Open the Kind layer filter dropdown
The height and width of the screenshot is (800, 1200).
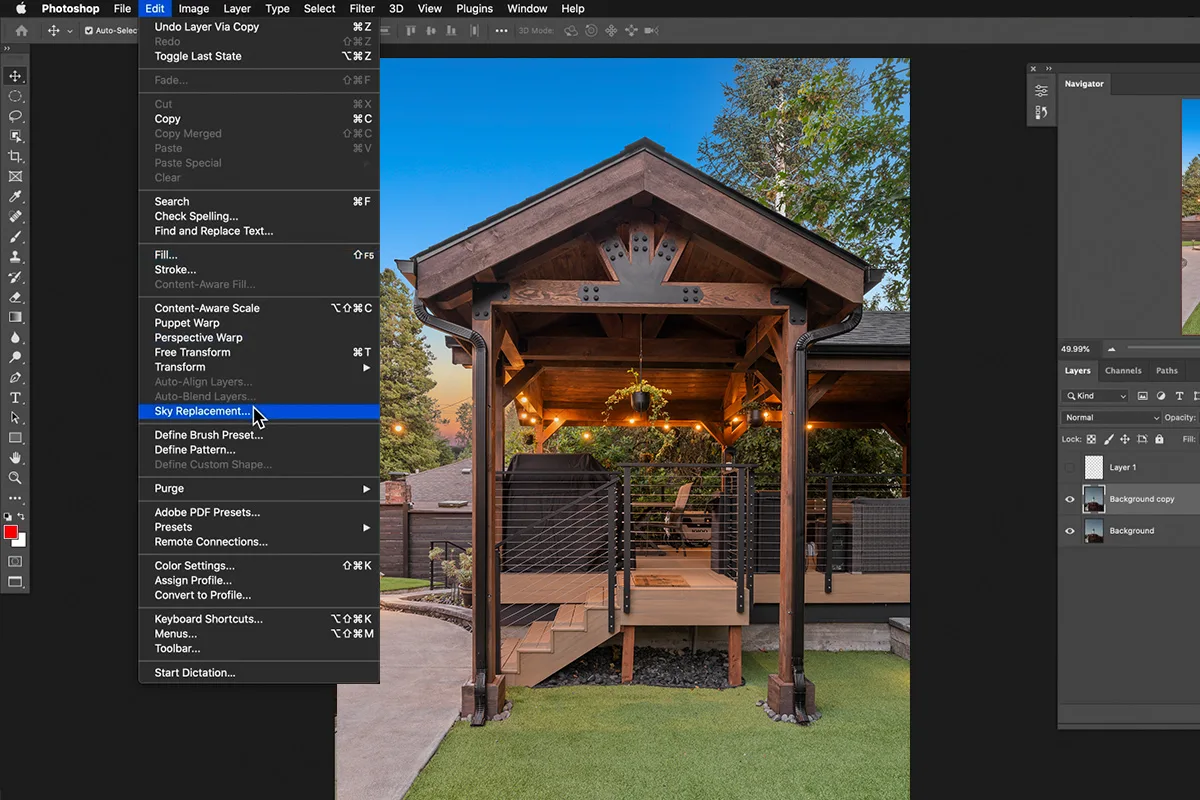(1095, 396)
